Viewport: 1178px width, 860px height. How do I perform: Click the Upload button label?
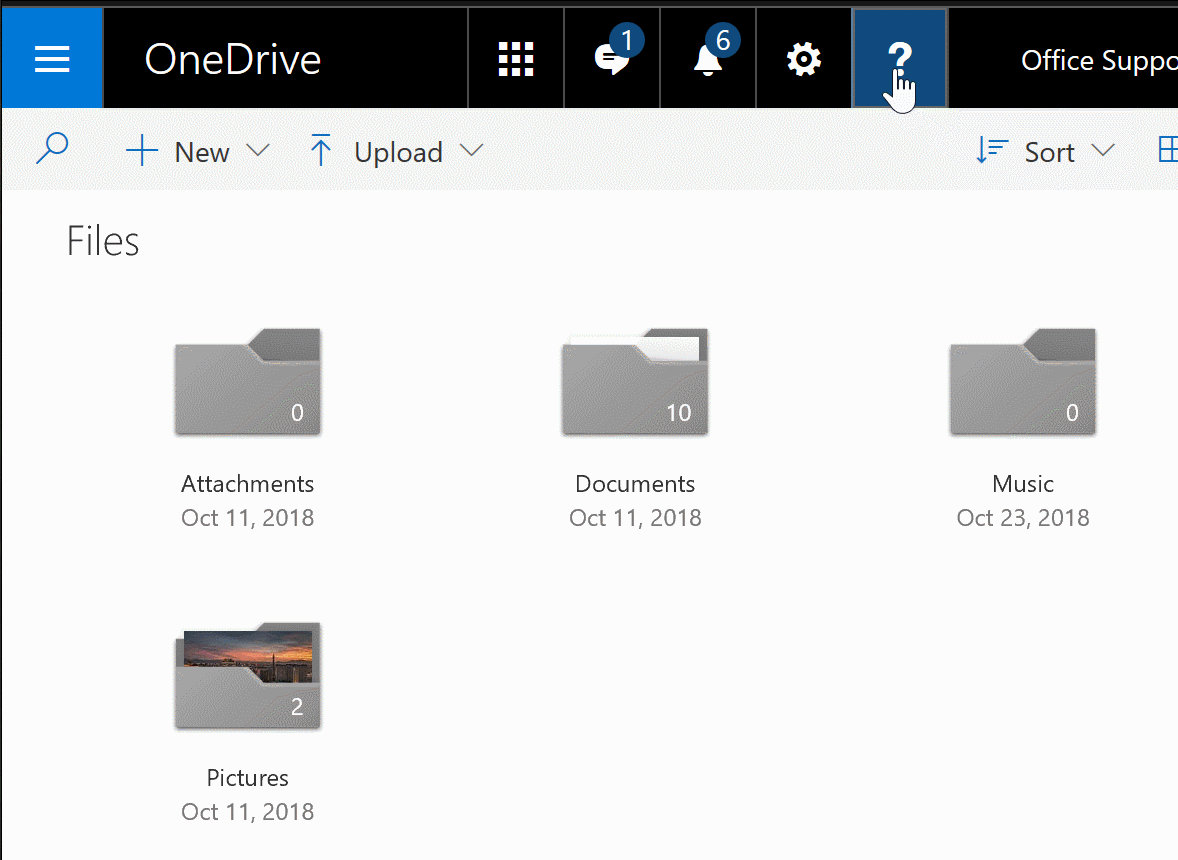[x=398, y=152]
